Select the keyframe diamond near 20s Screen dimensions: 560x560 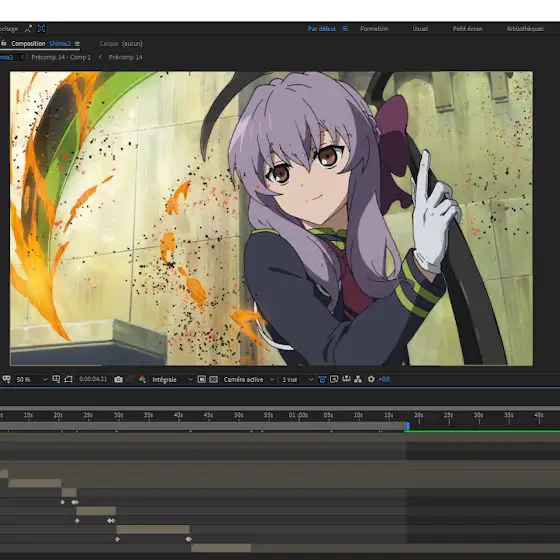pyautogui.click(x=62, y=502)
